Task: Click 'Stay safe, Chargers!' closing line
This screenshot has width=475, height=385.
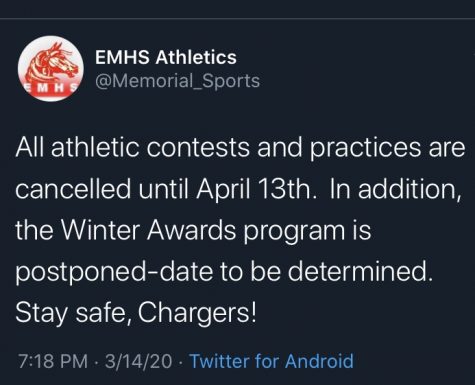Action: coord(136,314)
